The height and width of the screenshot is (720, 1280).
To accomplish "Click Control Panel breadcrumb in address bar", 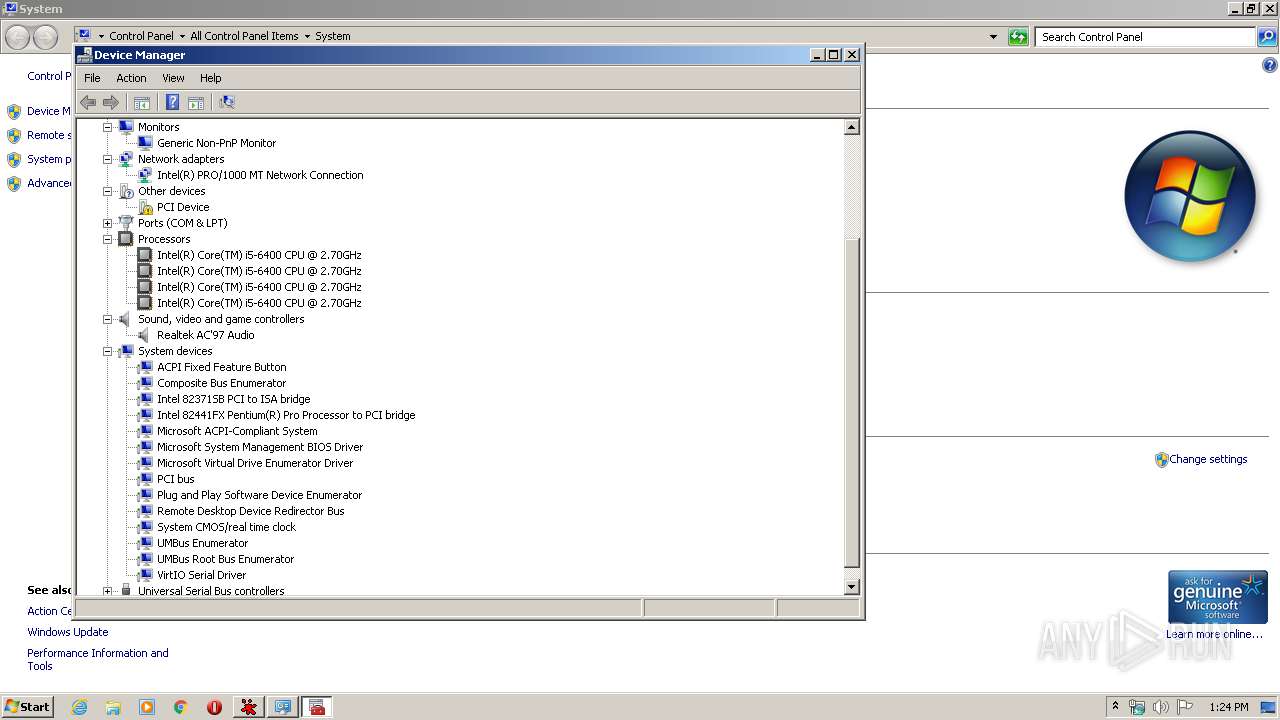I will (141, 36).
